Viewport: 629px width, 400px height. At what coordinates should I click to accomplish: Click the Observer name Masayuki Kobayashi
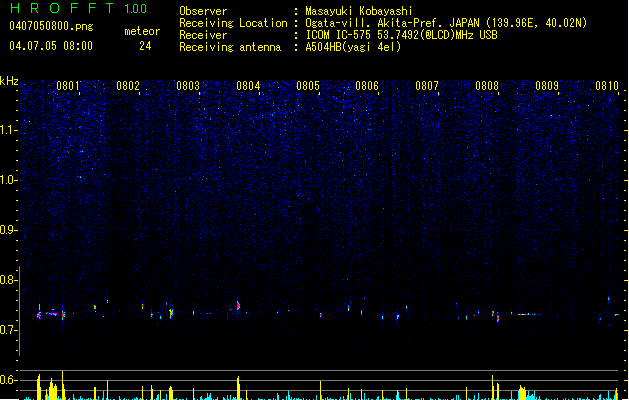(359, 11)
